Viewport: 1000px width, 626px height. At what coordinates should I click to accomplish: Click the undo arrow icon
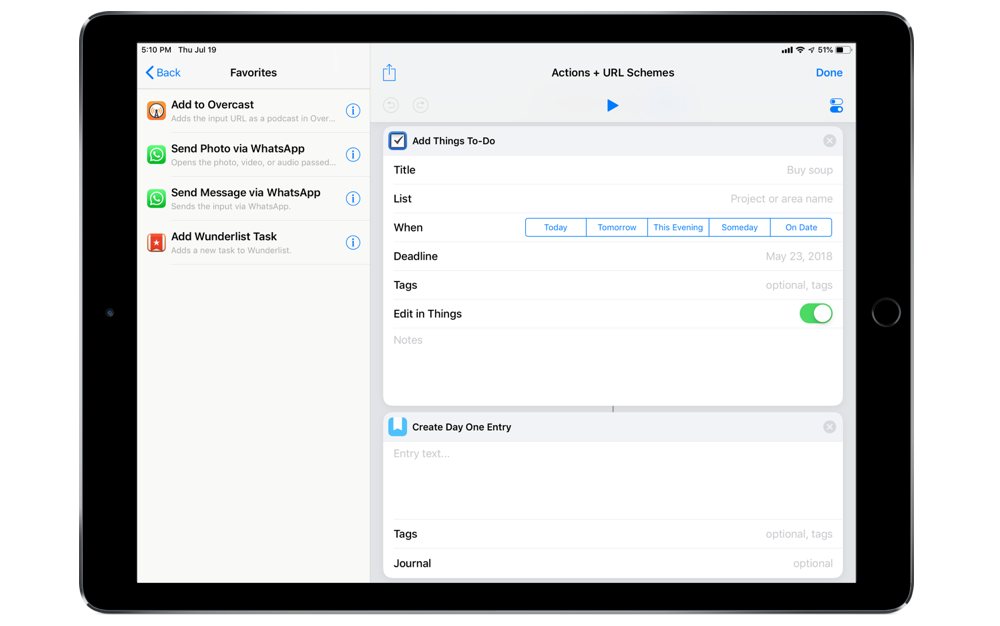[x=391, y=105]
